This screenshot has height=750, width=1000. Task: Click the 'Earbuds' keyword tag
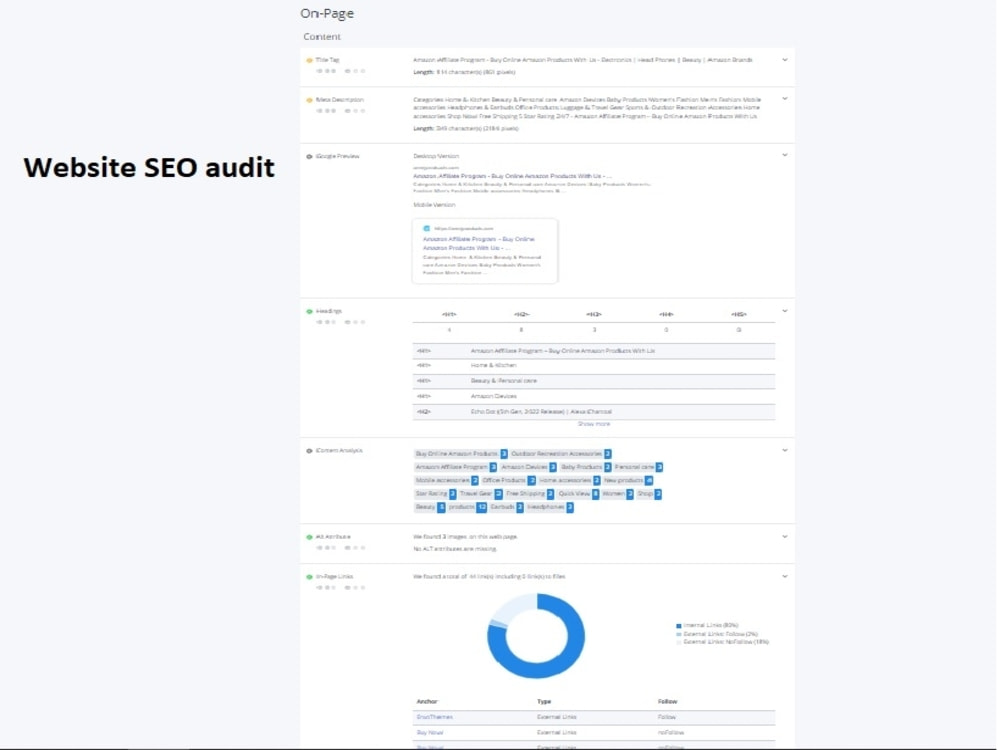coord(508,508)
